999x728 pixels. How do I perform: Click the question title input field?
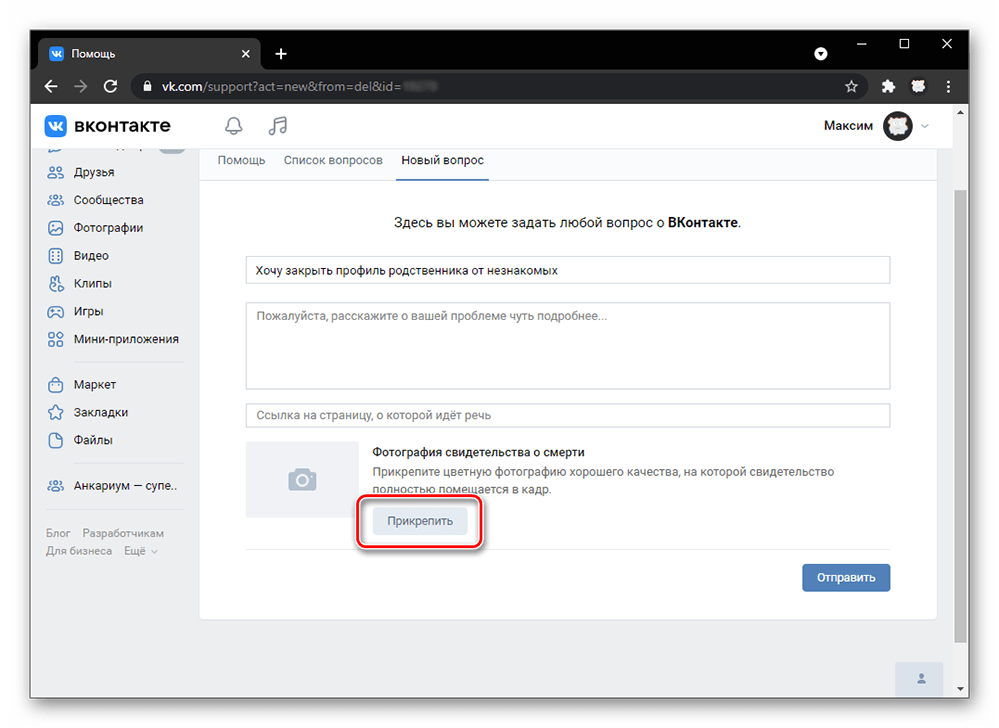click(568, 270)
